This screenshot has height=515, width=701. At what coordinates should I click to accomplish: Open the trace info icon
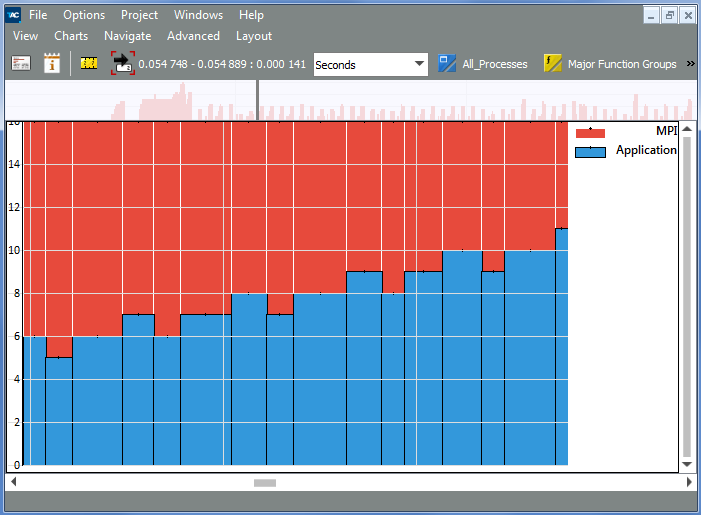coord(52,64)
